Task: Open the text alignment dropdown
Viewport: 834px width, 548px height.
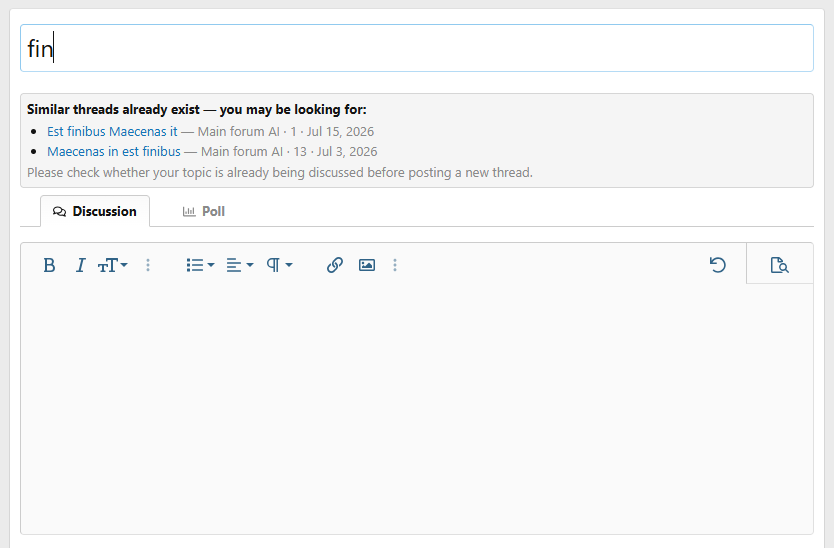Action: click(240, 265)
